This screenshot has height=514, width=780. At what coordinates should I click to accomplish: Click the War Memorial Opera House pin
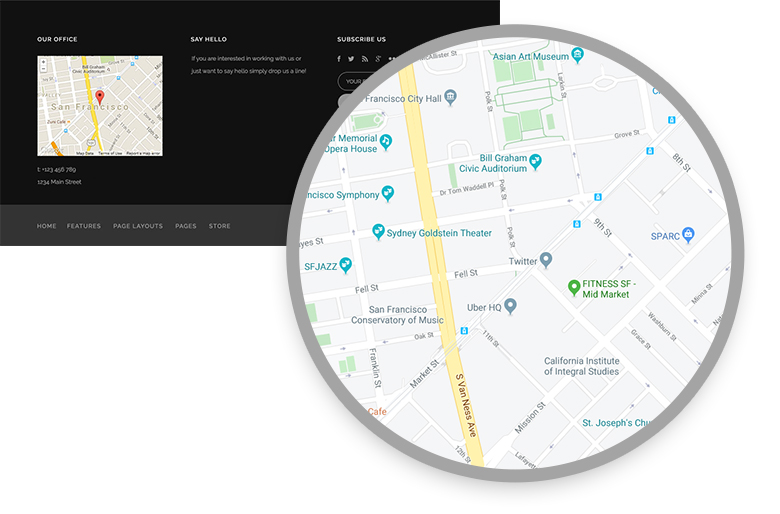pyautogui.click(x=386, y=142)
